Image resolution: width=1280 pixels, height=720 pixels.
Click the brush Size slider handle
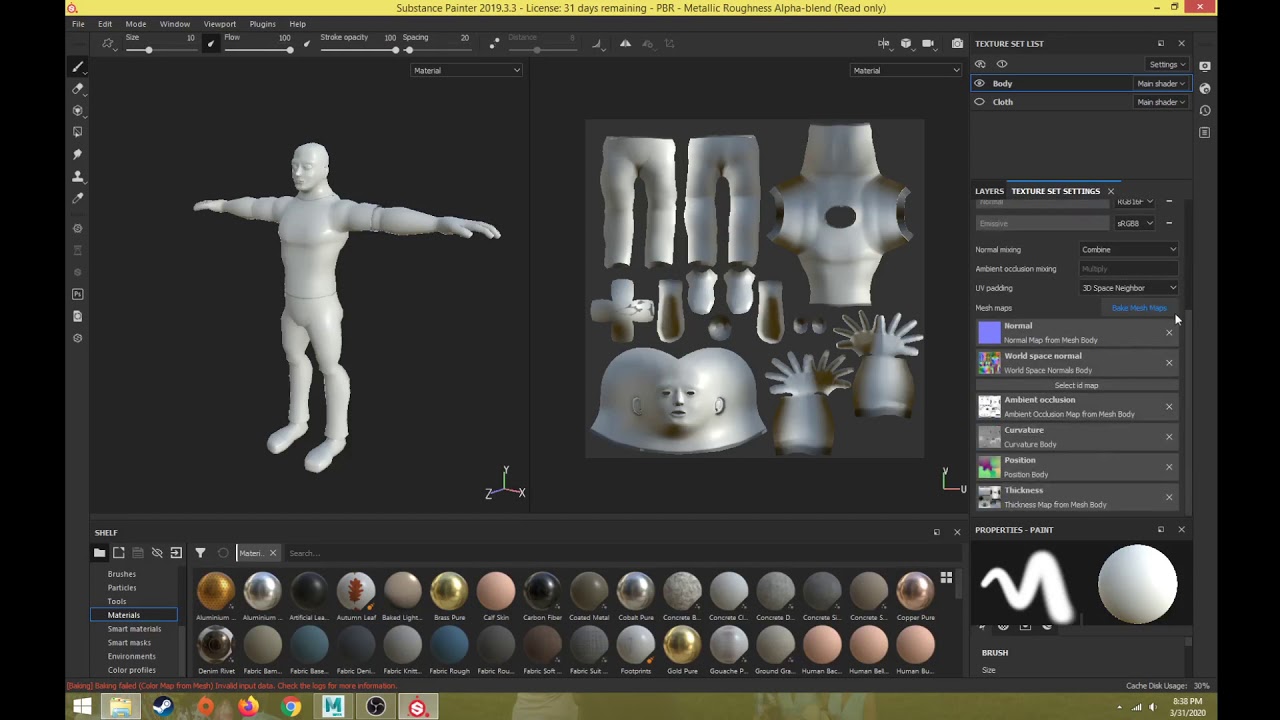[x=149, y=50]
